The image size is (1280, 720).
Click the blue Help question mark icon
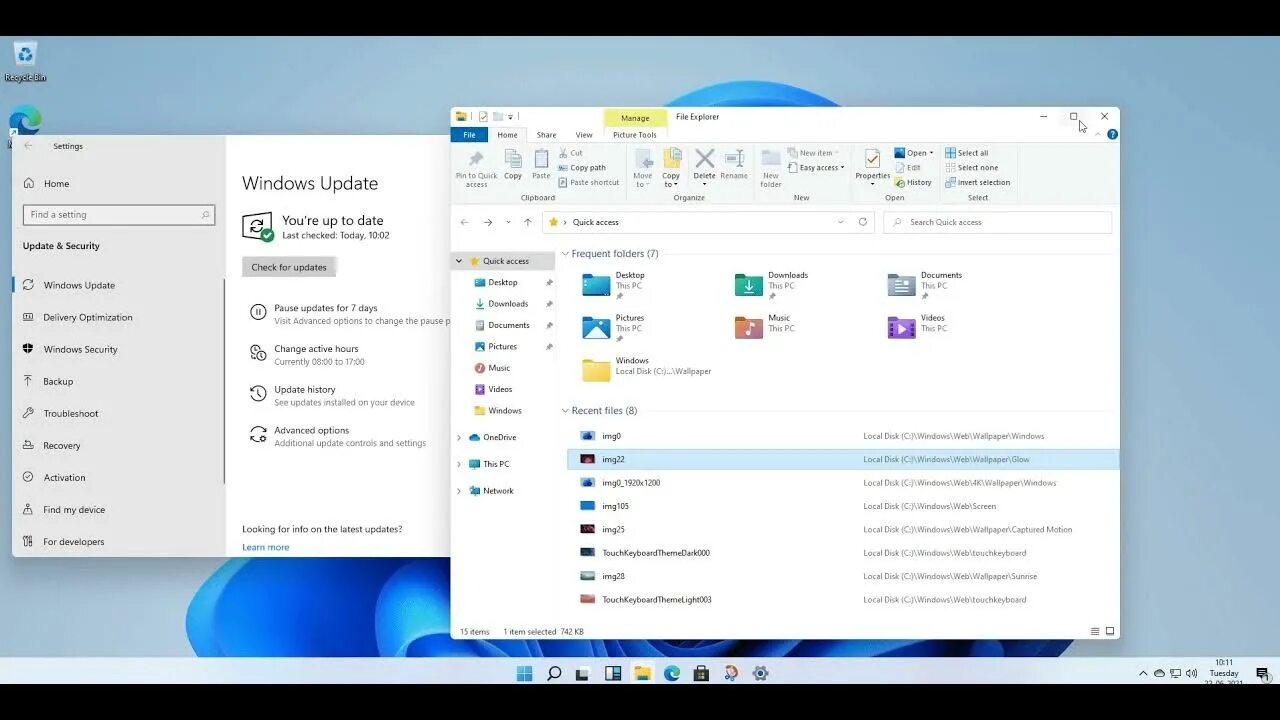[1112, 134]
